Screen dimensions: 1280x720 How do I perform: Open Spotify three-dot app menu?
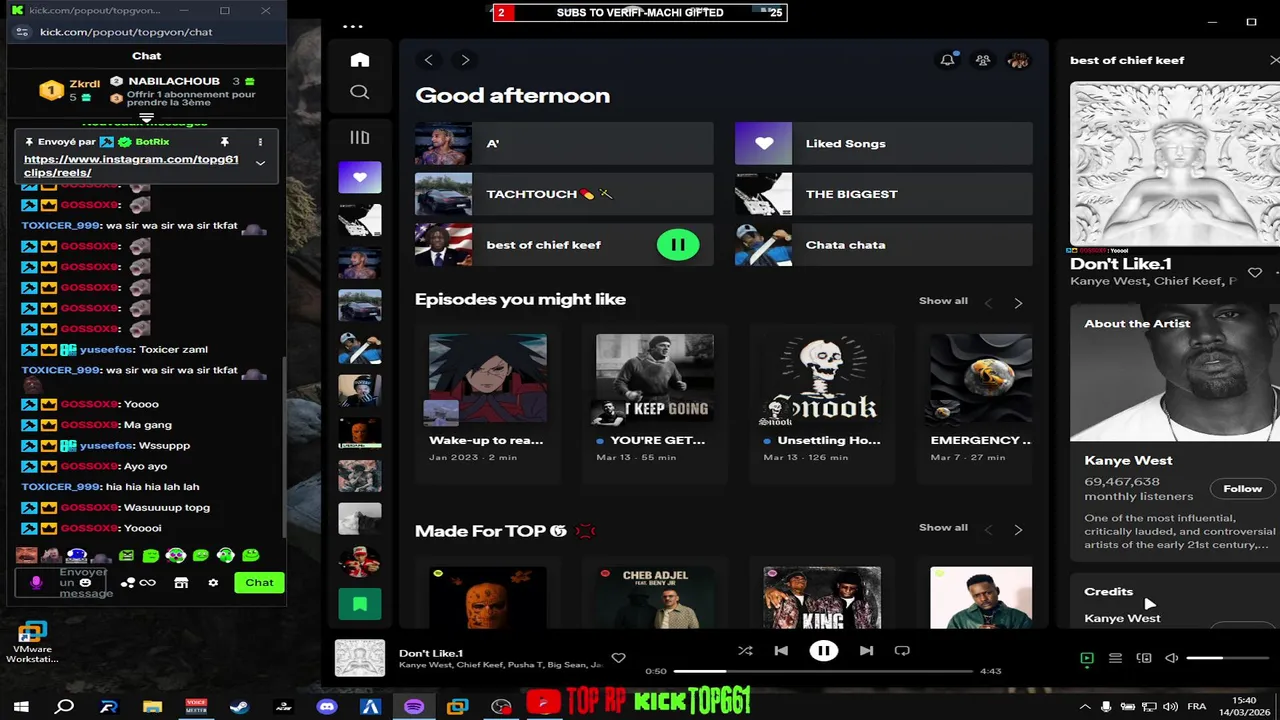353,27
